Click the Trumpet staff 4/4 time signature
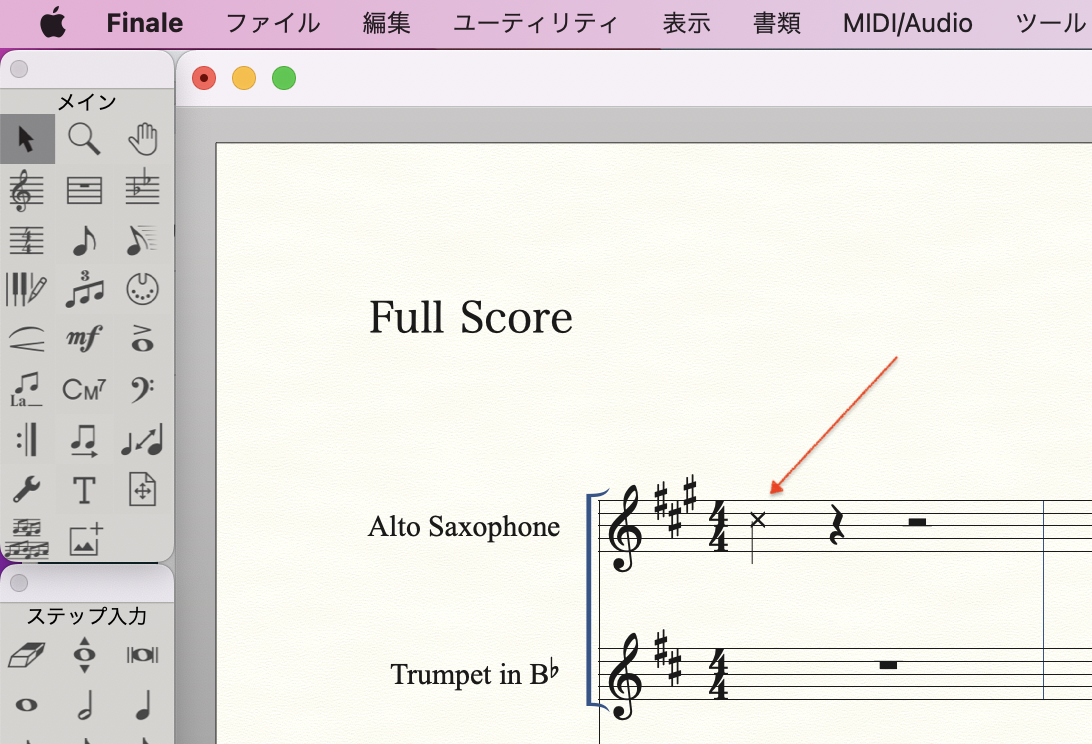This screenshot has width=1092, height=744. point(717,674)
